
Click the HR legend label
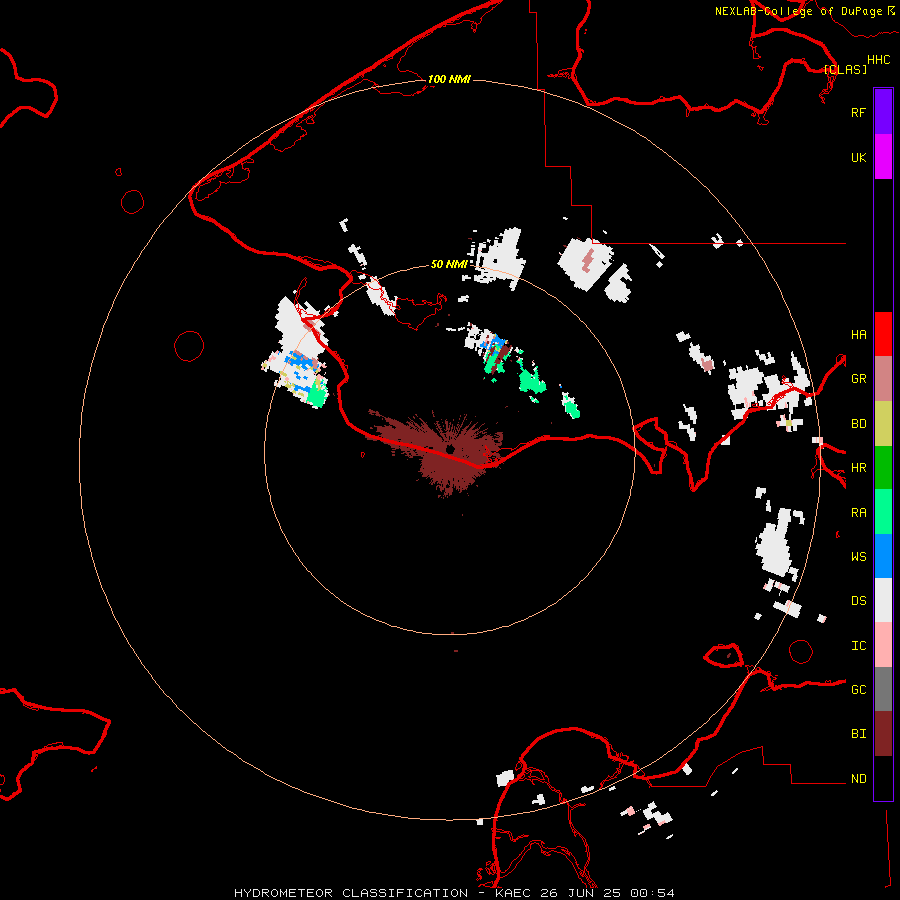click(858, 468)
